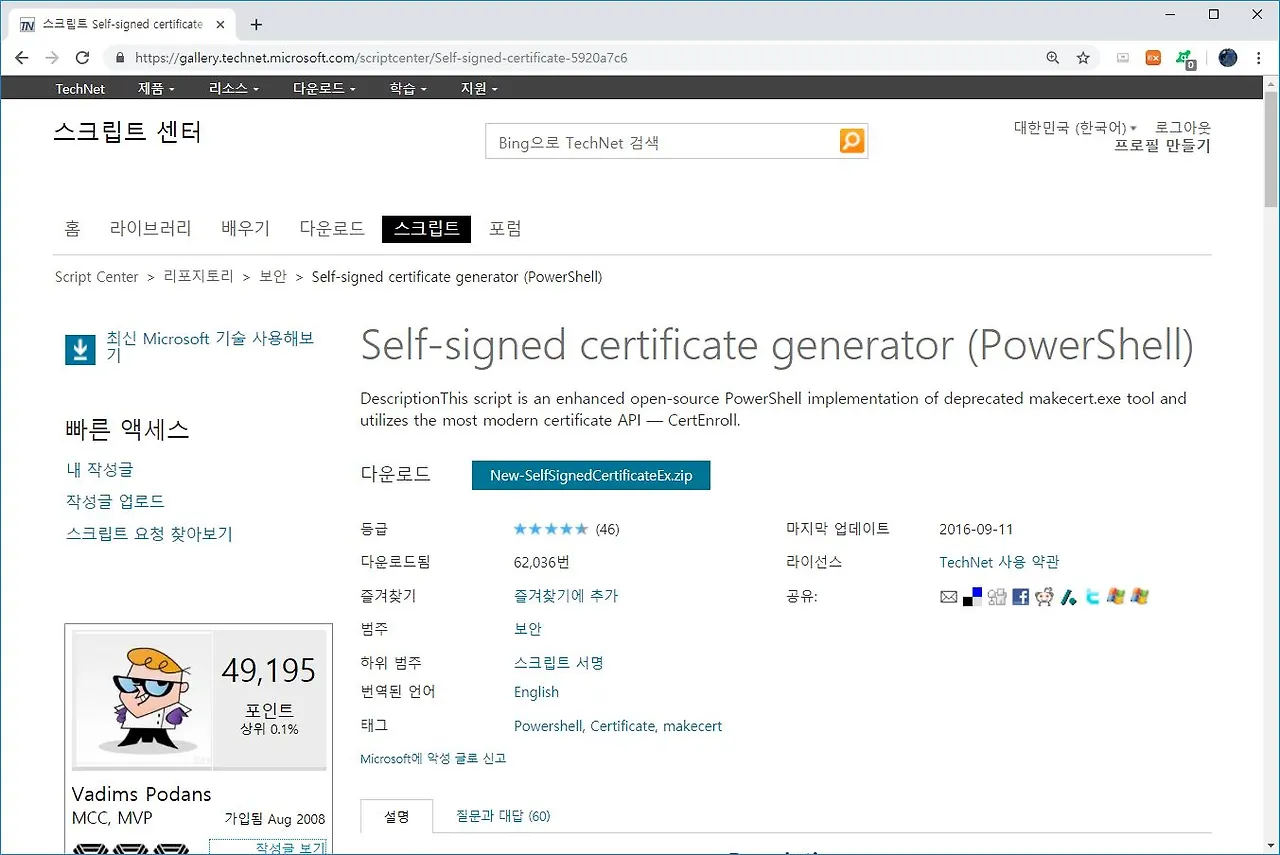Open the 작성글 업로드 link

tap(115, 501)
